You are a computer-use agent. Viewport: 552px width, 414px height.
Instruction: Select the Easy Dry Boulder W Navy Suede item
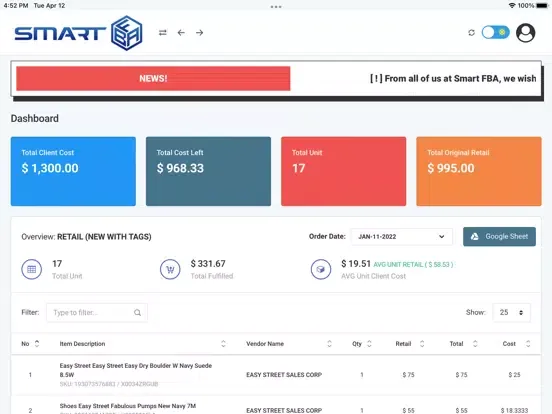136,370
